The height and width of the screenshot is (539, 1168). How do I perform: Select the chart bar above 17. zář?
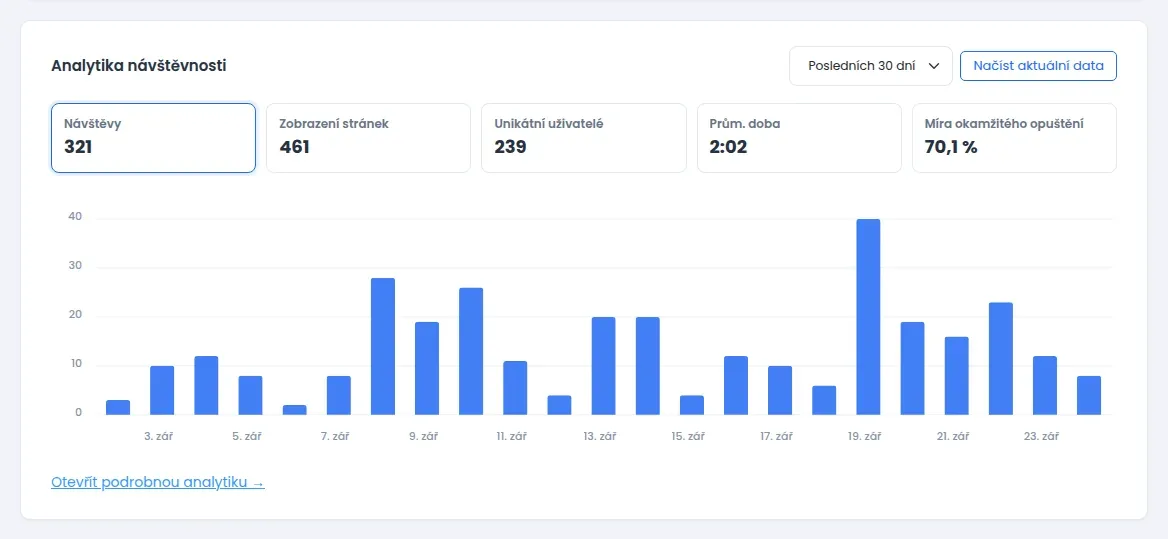(780, 390)
